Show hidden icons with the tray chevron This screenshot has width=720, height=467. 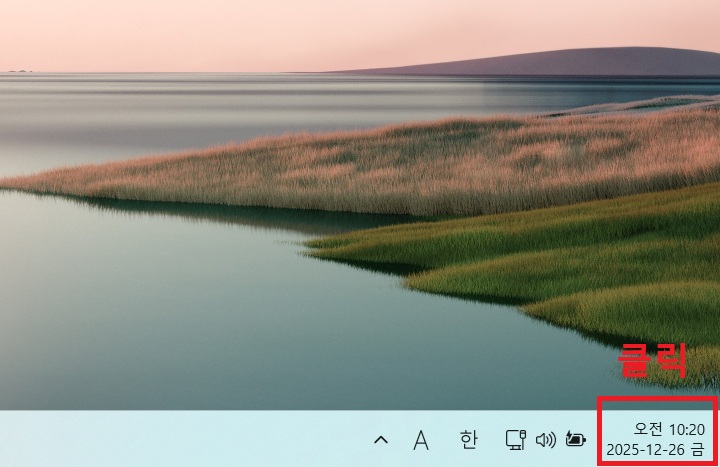381,440
